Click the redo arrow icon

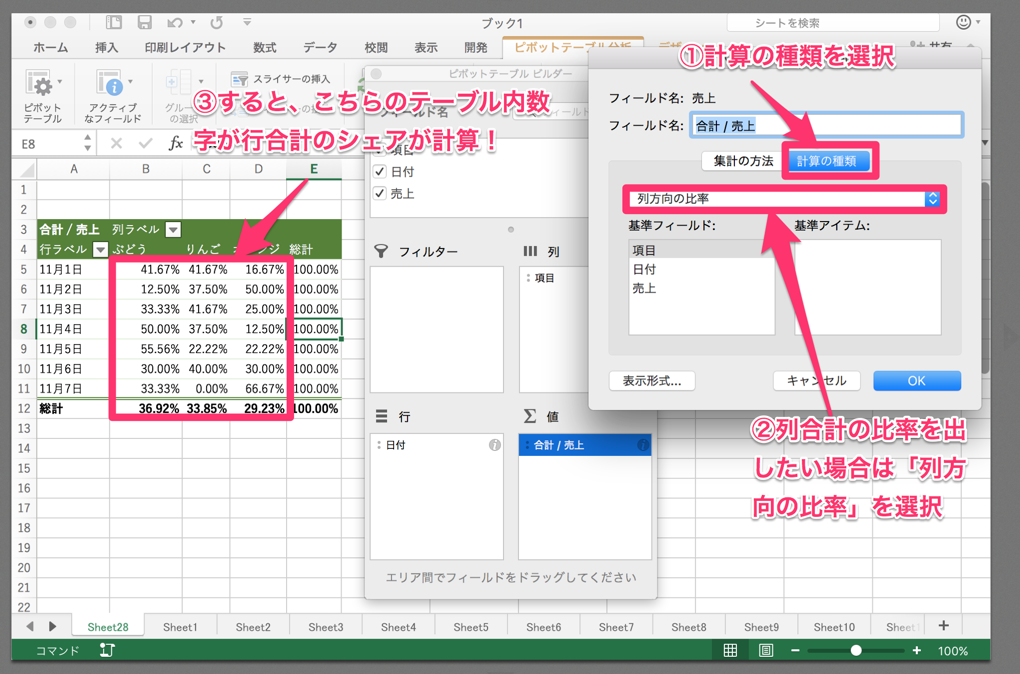tap(216, 23)
